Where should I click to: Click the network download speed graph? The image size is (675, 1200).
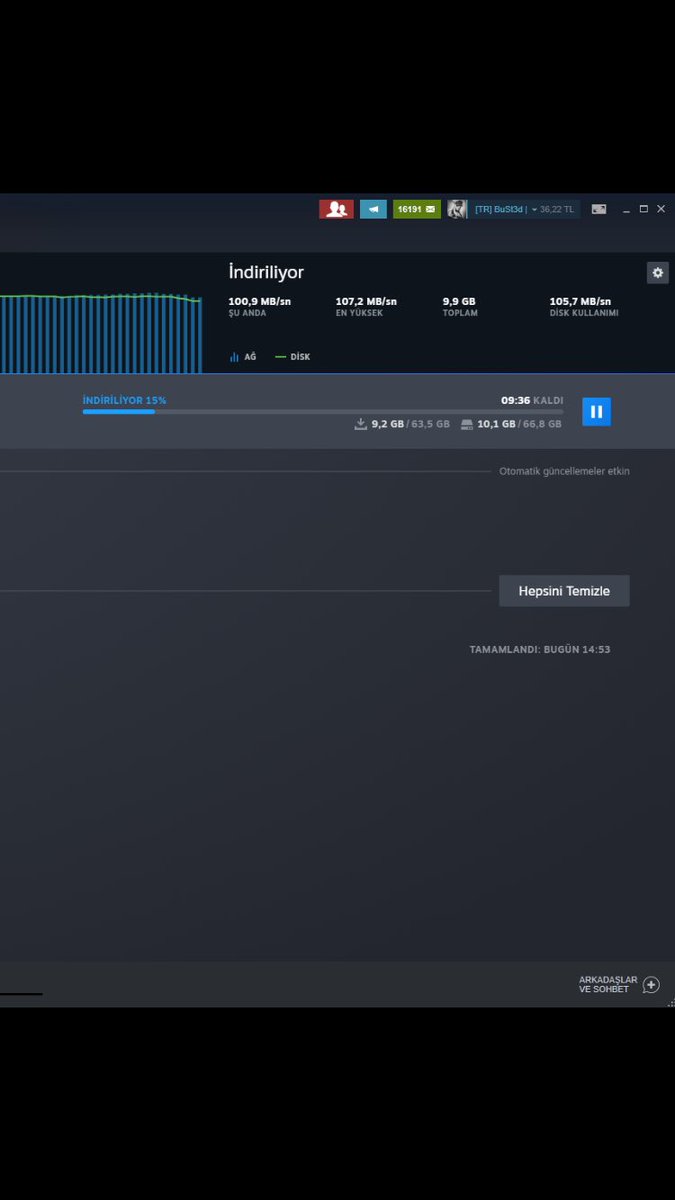point(100,333)
